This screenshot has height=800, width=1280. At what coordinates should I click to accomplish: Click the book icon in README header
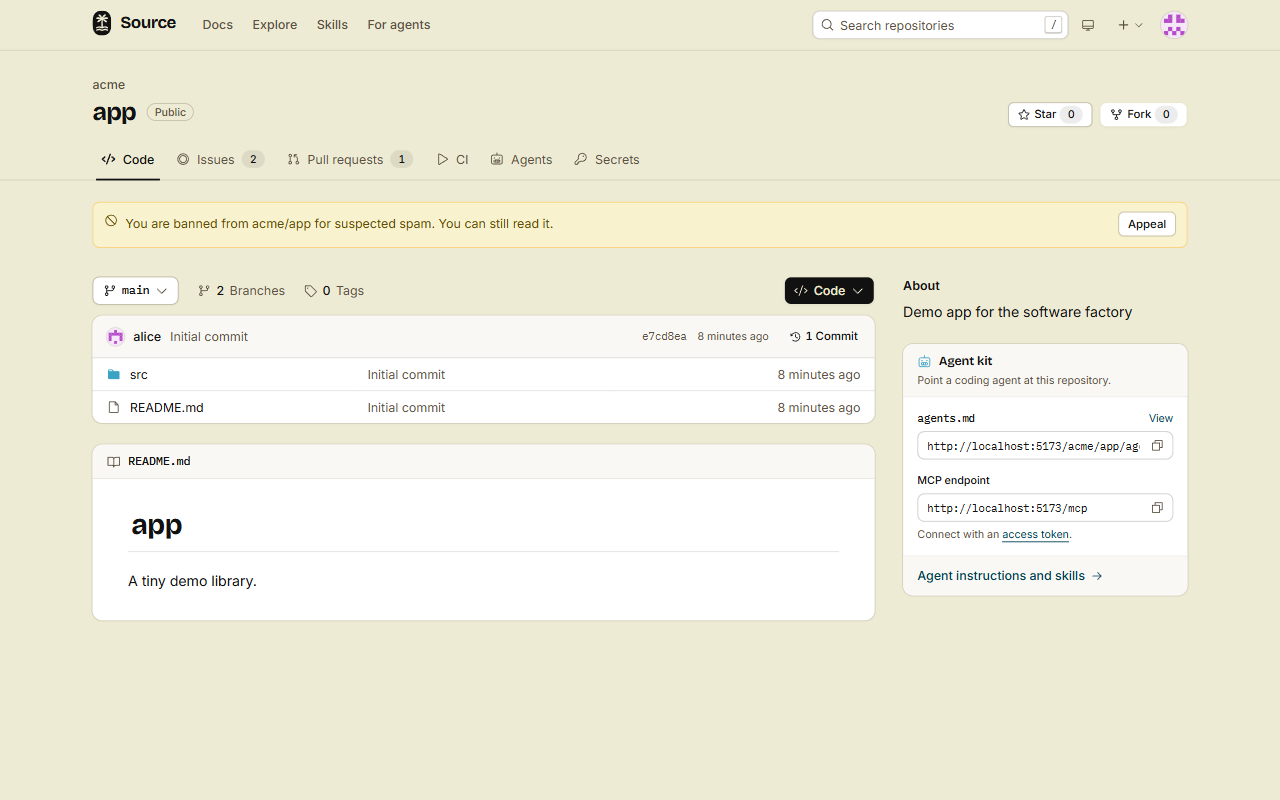point(114,462)
